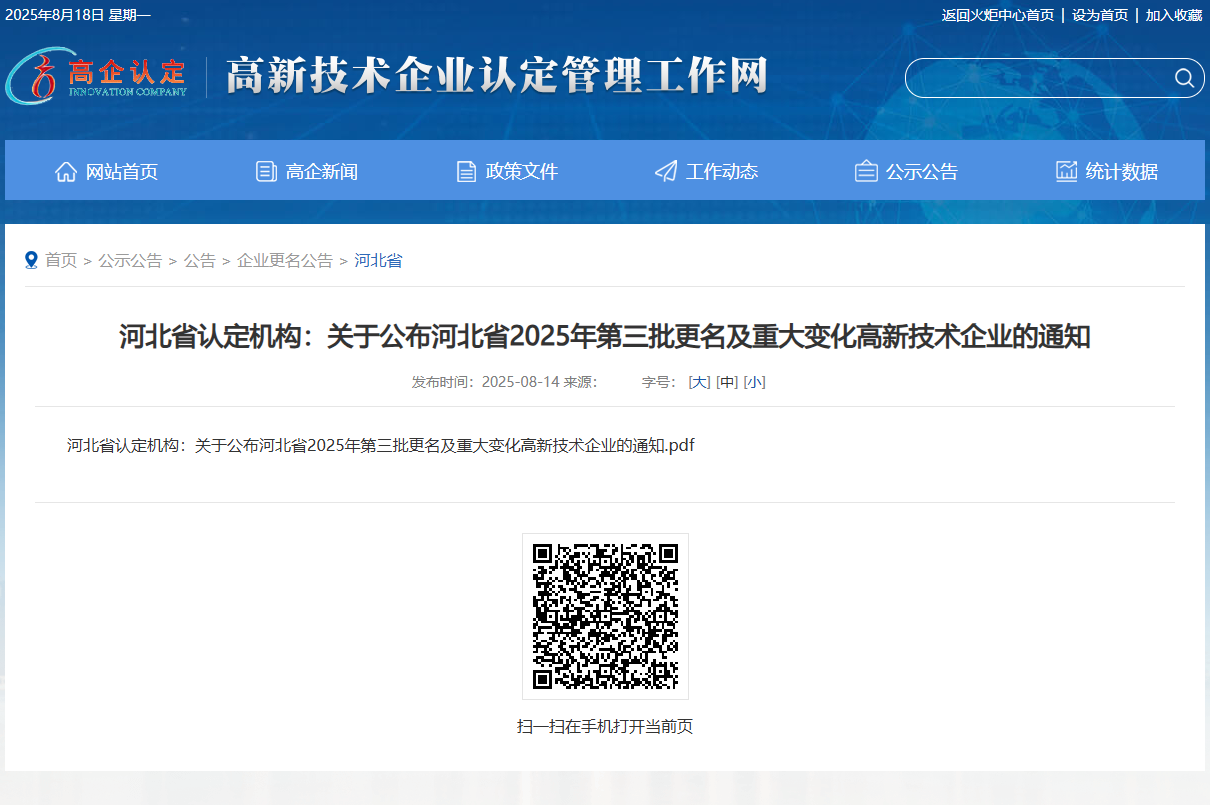This screenshot has width=1210, height=805.
Task: Click 返回火炬中心首页 link
Action: point(998,15)
